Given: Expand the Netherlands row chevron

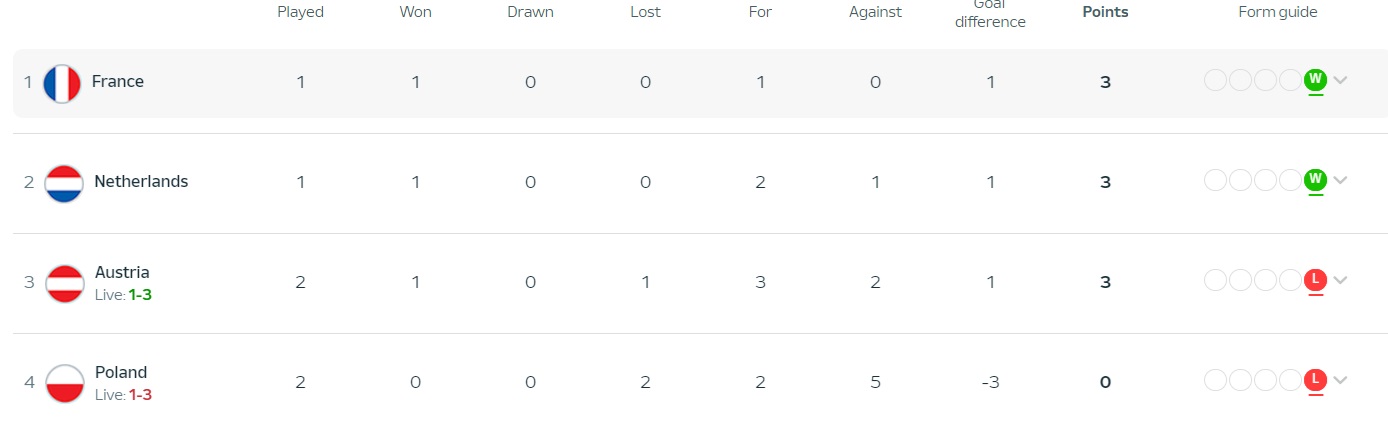Looking at the screenshot, I should click(1341, 180).
